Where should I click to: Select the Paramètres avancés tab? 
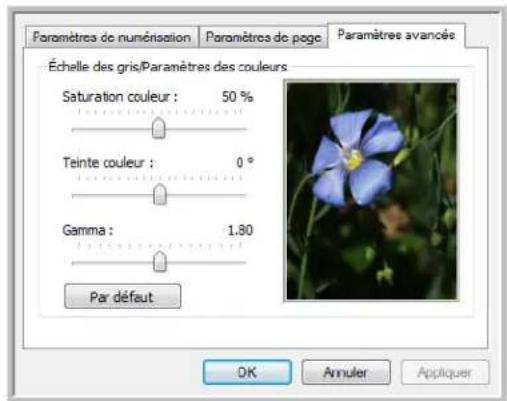click(396, 35)
